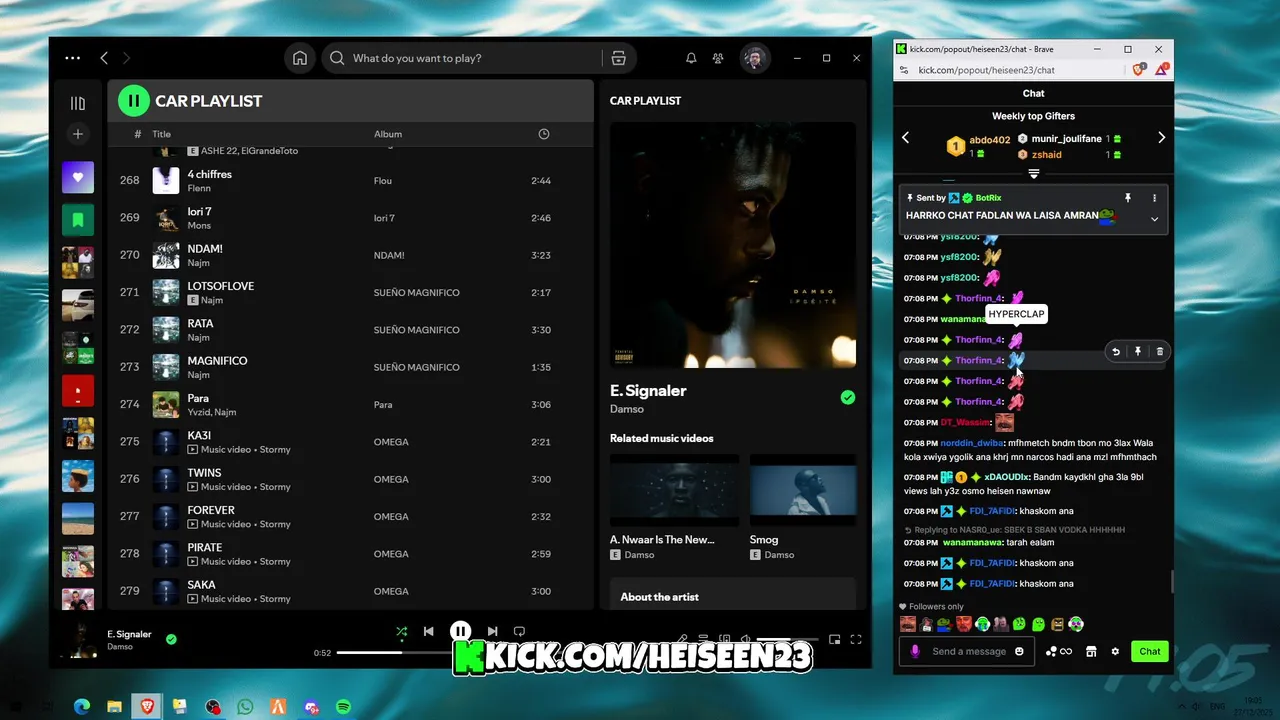This screenshot has width=1280, height=720.
Task: Open Brave Shields icon in chat window
Action: pyautogui.click(x=1139, y=70)
